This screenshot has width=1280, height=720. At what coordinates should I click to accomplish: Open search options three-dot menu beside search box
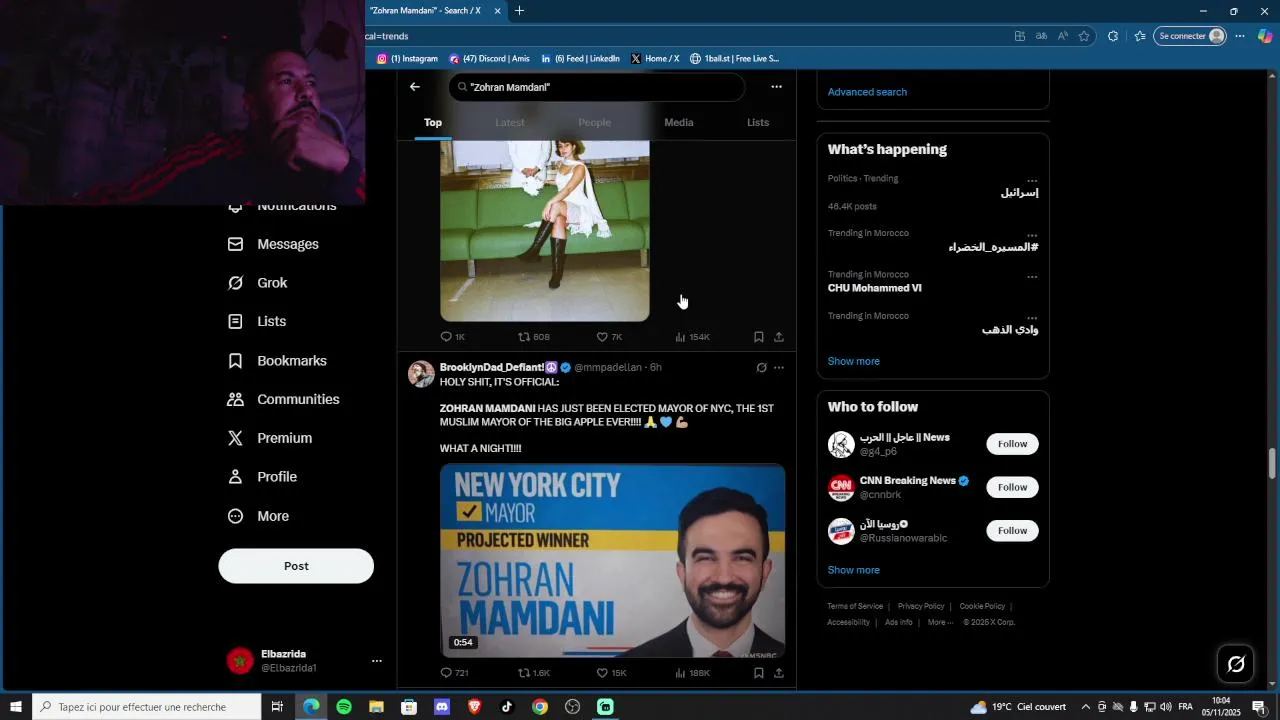(776, 87)
